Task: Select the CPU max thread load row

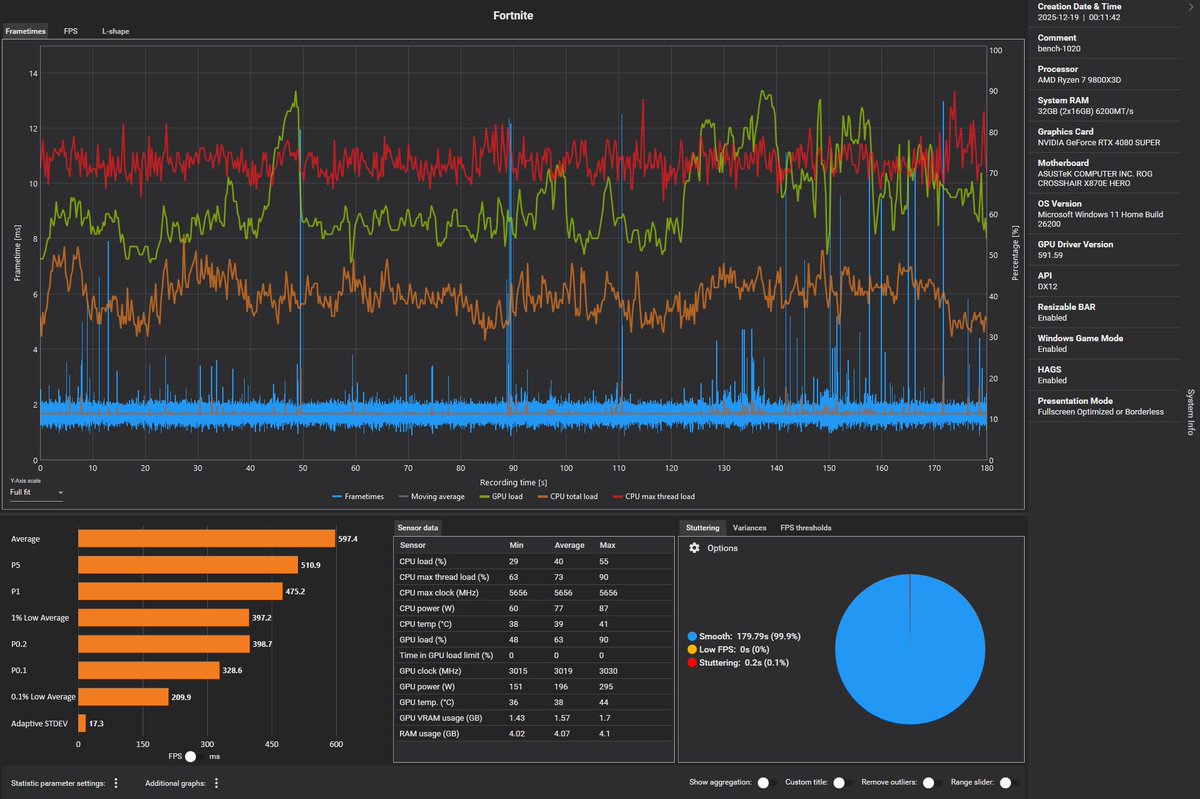Action: point(534,577)
